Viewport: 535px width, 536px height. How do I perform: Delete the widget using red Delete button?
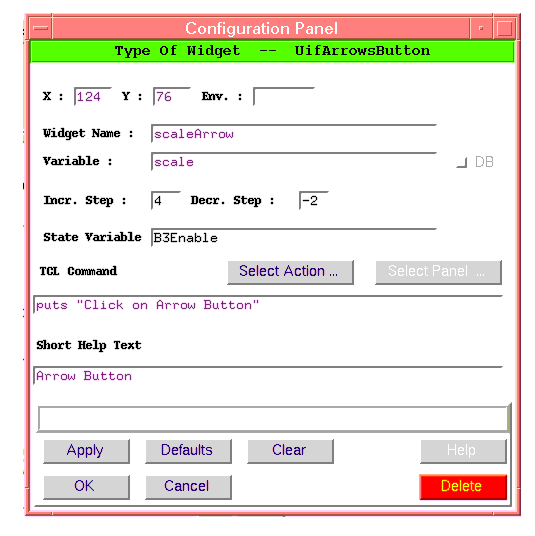(463, 487)
